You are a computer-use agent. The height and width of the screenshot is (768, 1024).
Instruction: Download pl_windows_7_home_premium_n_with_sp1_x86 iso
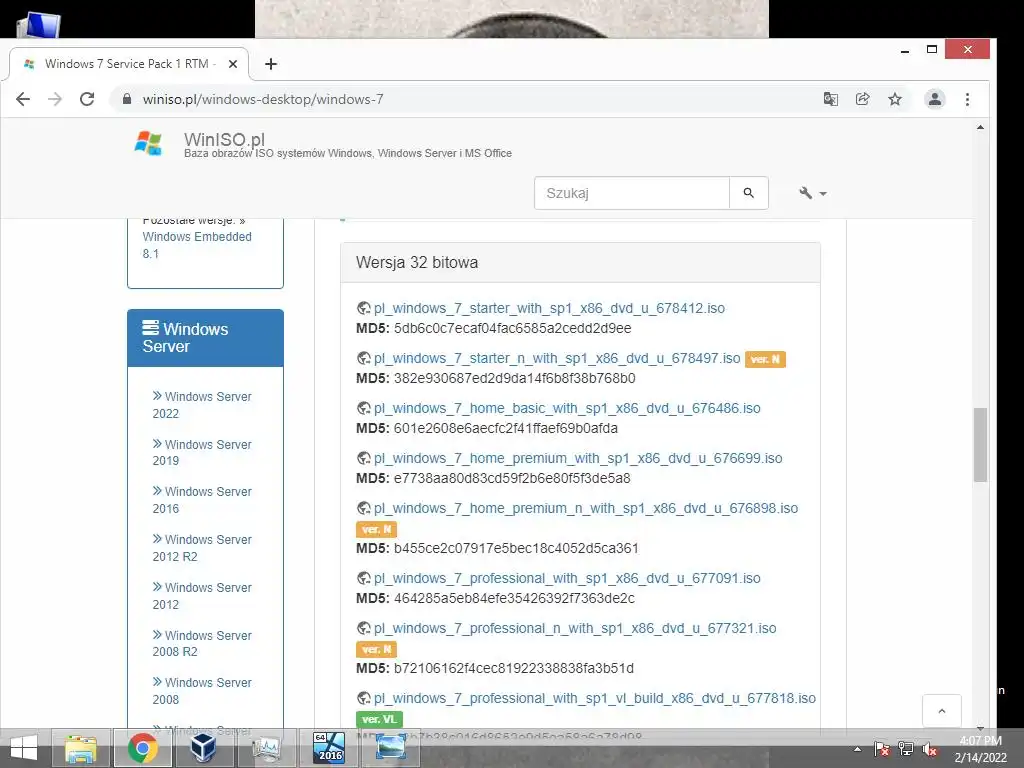[586, 508]
